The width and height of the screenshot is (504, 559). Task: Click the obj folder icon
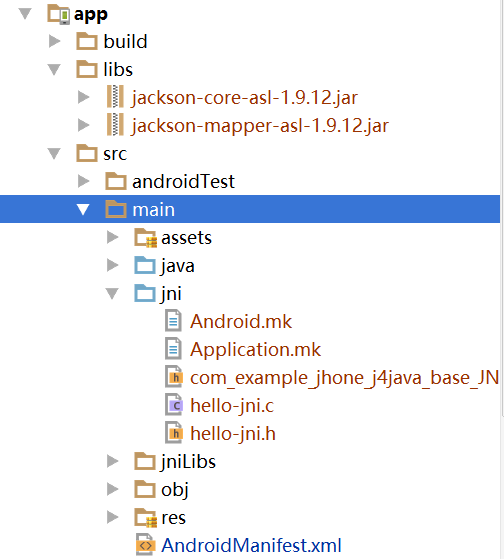pos(145,488)
